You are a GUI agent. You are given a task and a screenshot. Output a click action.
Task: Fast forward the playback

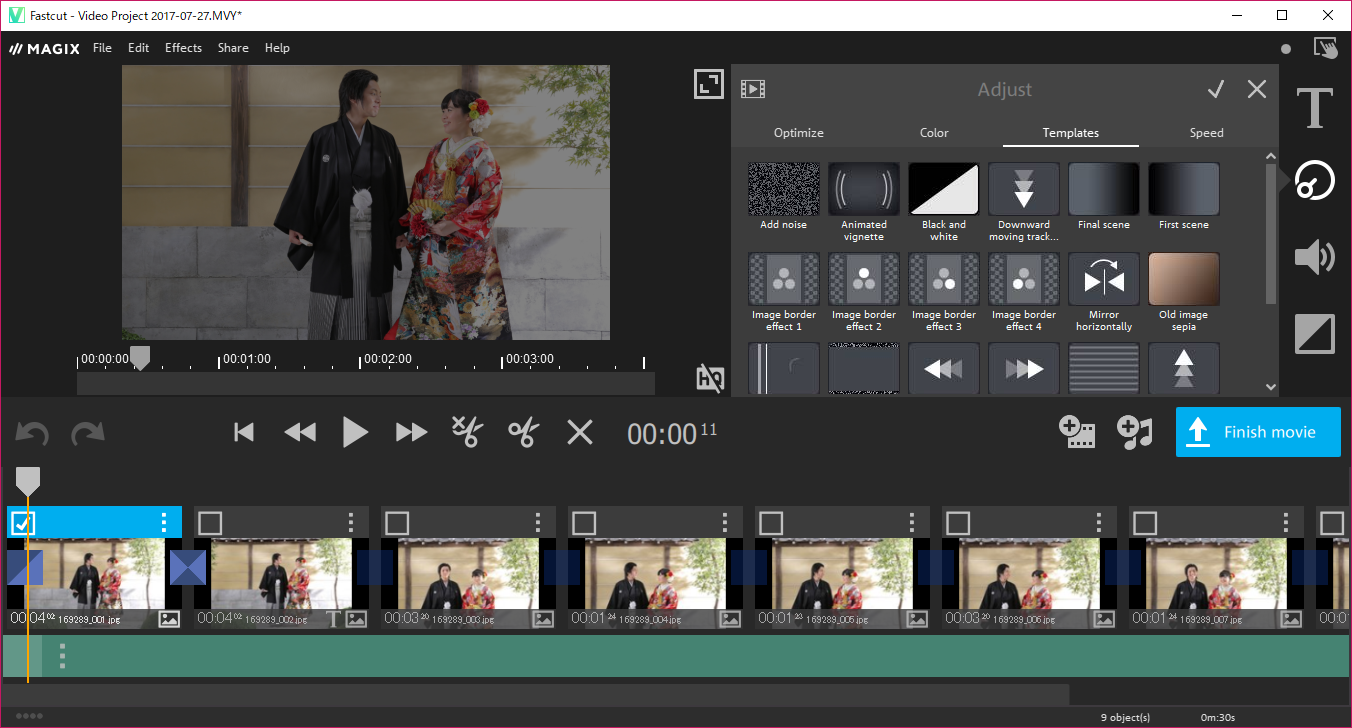point(411,432)
